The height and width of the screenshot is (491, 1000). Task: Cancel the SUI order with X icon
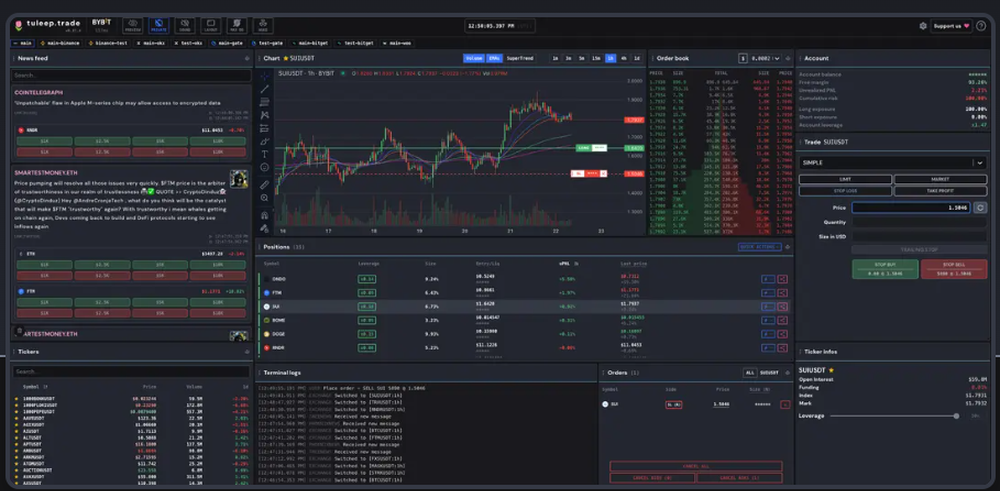point(785,404)
